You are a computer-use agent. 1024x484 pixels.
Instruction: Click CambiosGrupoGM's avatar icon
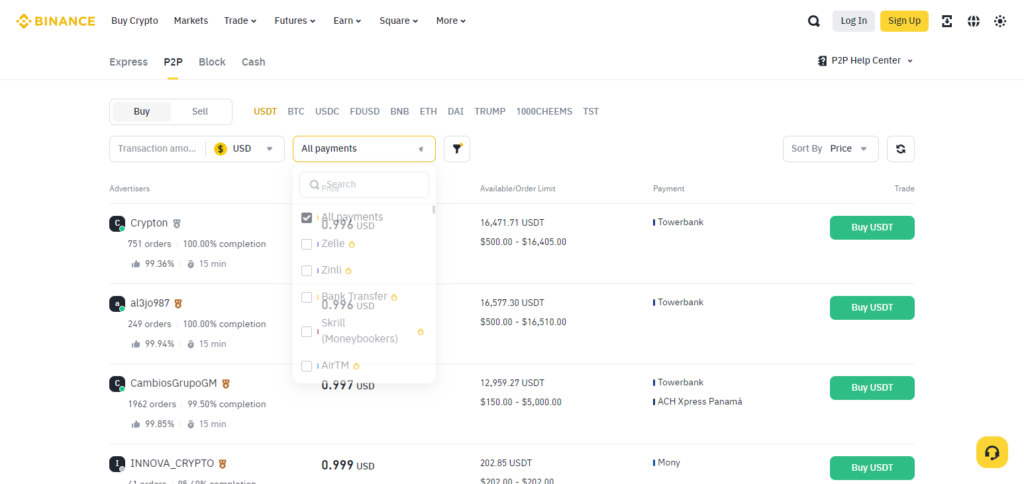coord(117,383)
